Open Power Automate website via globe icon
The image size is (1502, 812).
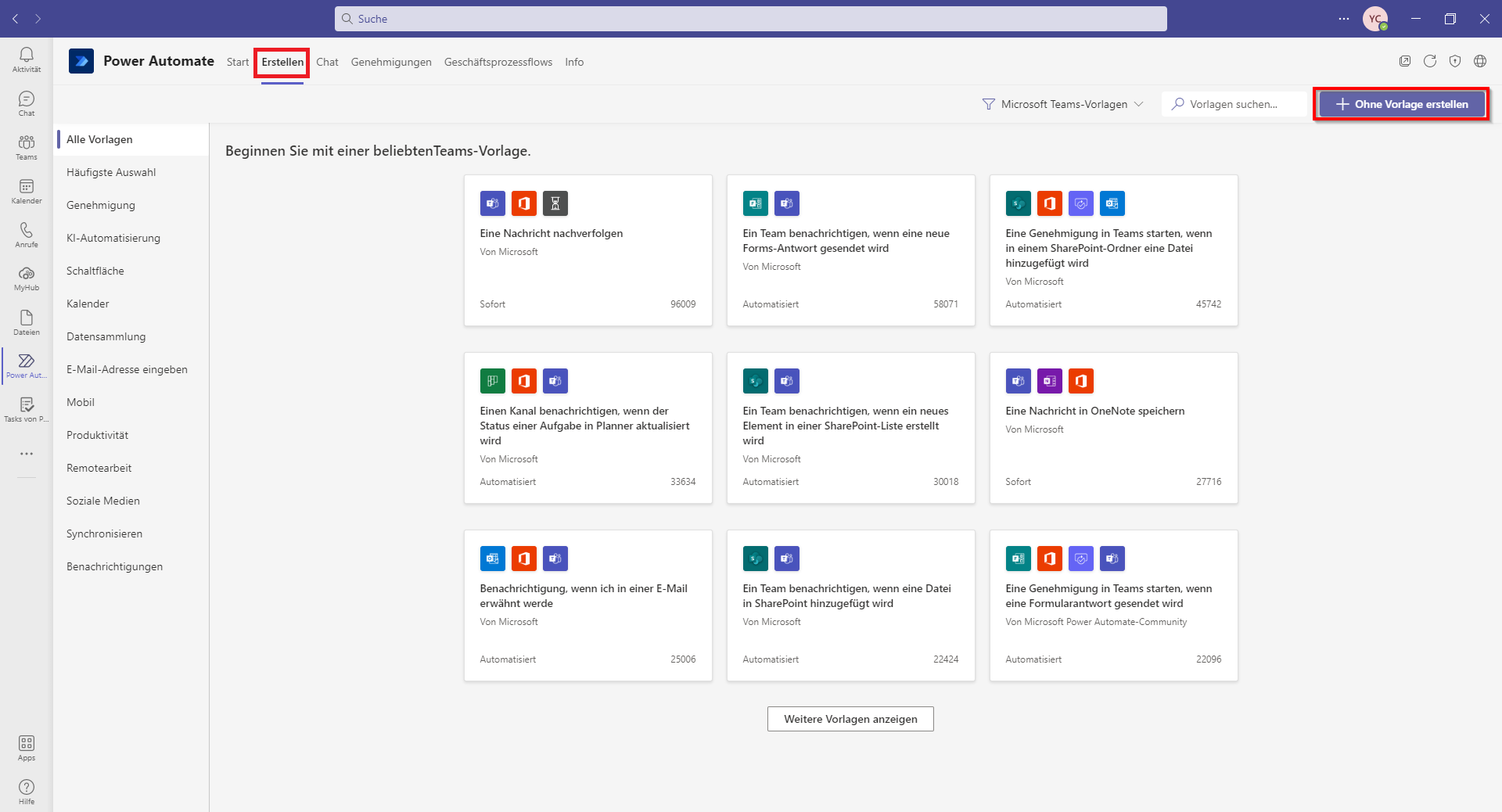coord(1479,60)
